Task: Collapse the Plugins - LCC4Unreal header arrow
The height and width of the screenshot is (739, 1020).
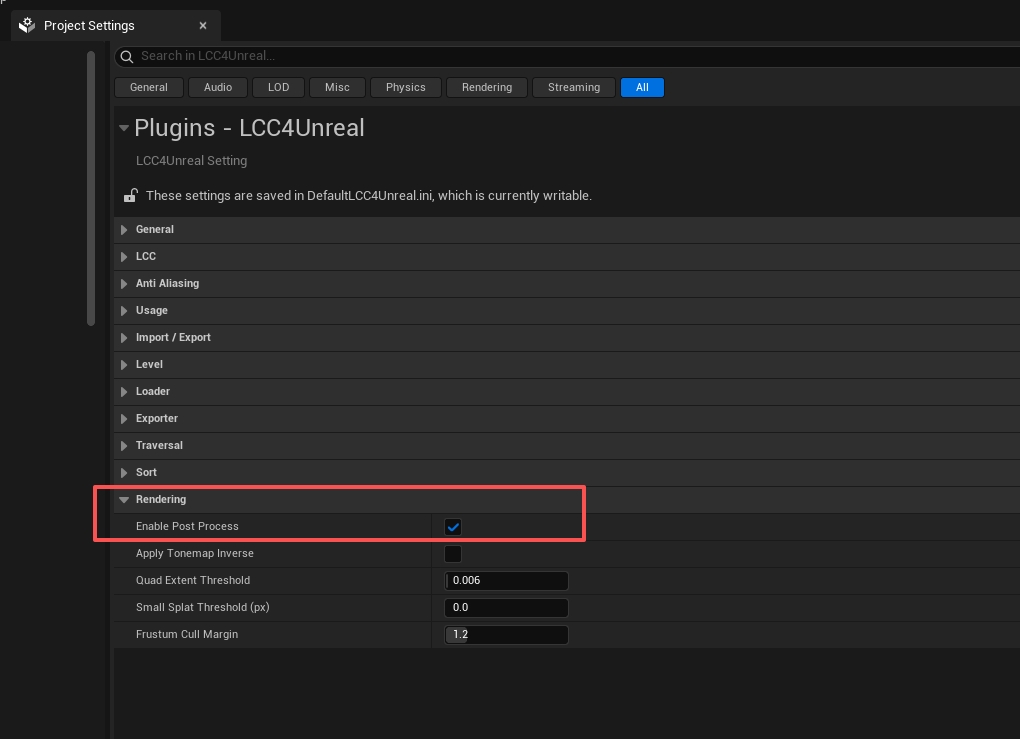Action: (x=124, y=128)
